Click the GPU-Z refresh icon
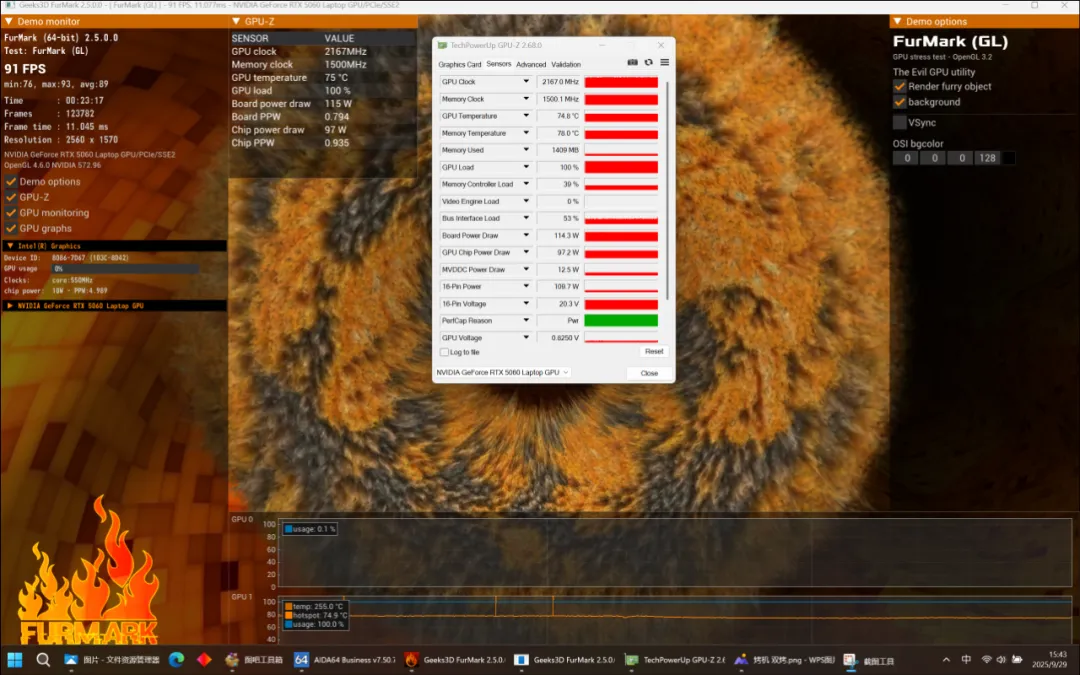Screen dimensions: 1080x675 point(648,63)
